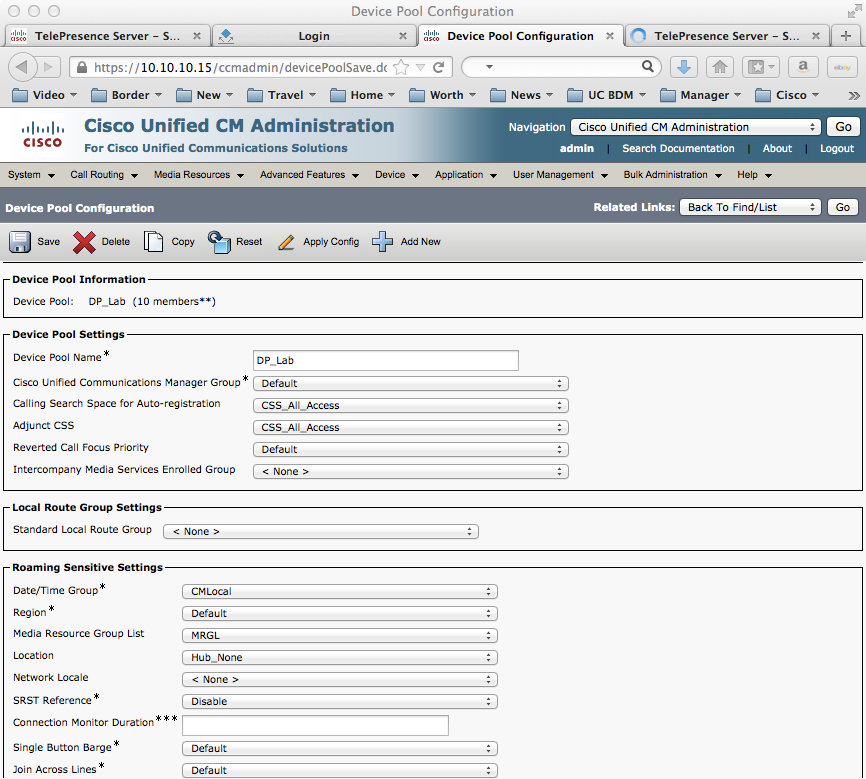Click the Logout link
866x779 pixels.
coord(837,149)
